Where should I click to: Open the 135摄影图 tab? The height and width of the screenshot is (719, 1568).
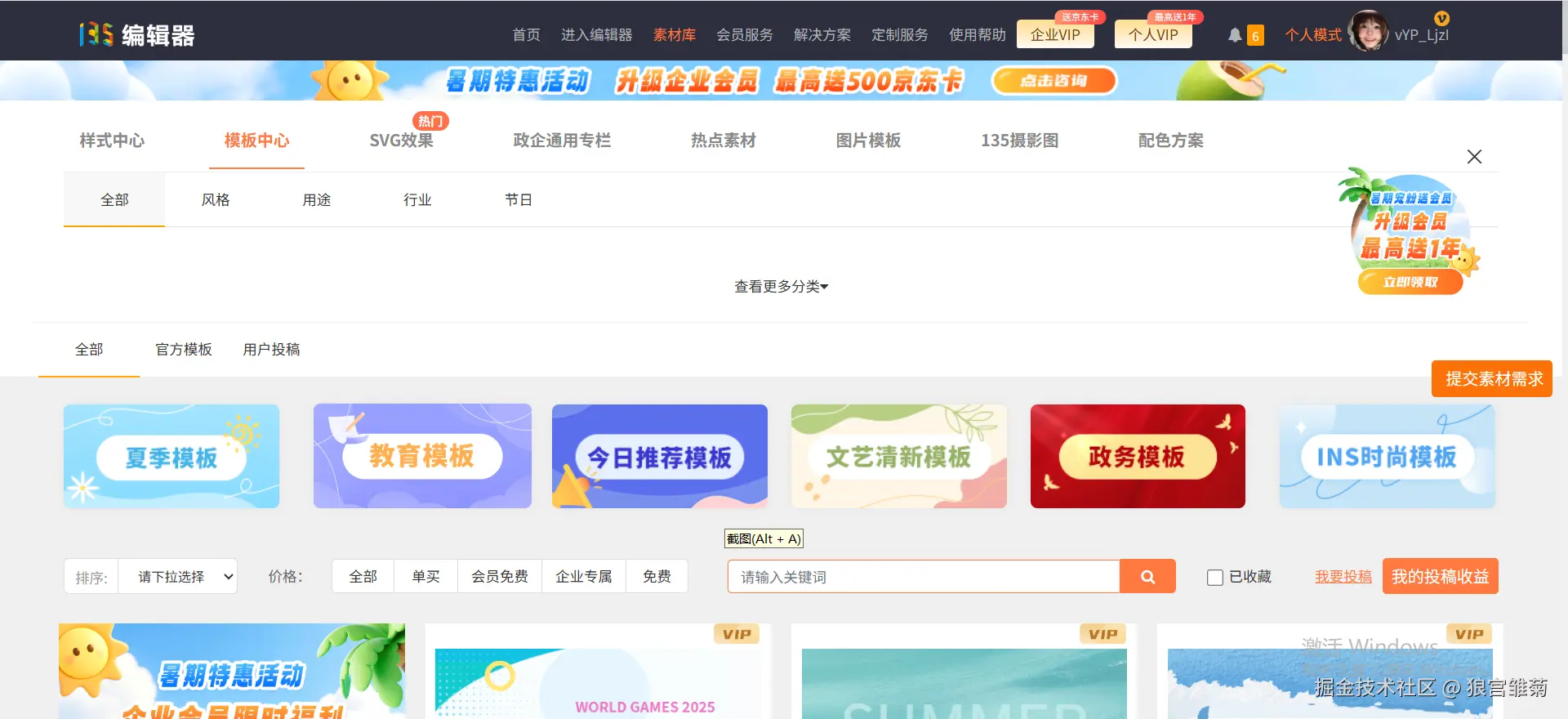point(1019,141)
